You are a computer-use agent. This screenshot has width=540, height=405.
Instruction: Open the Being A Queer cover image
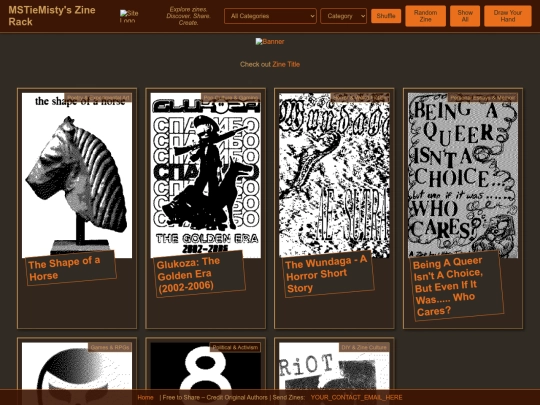(463, 175)
